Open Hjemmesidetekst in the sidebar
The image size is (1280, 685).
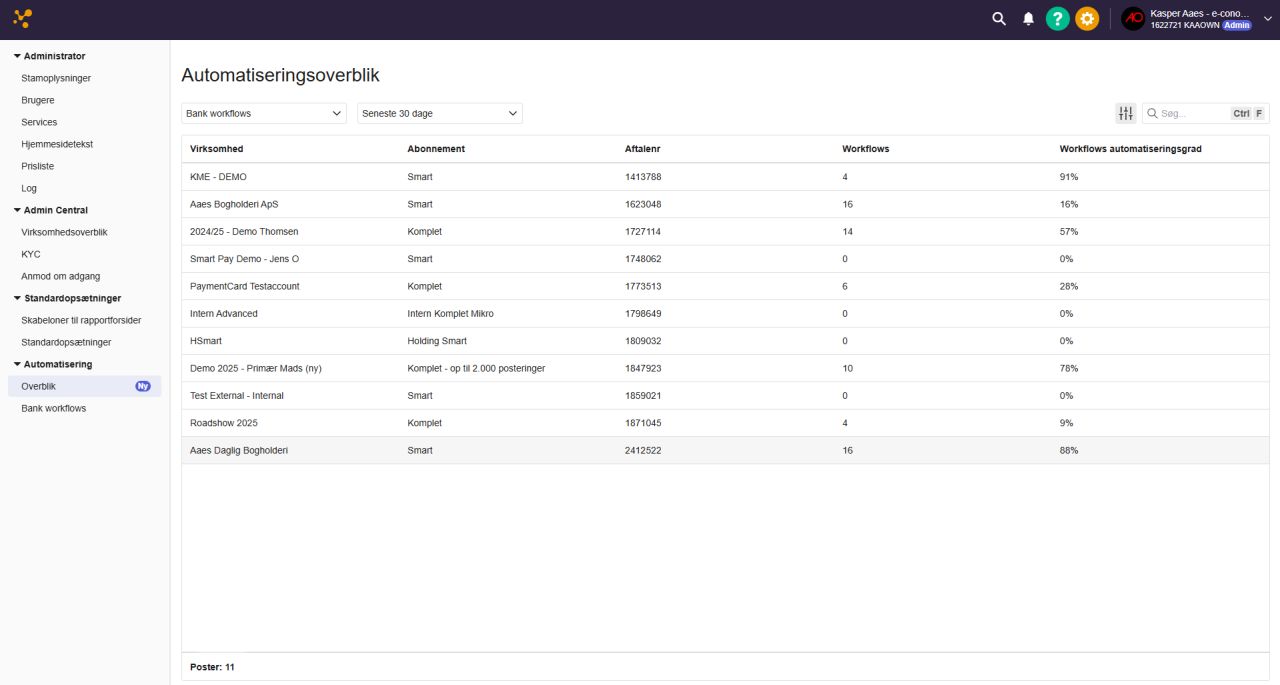tap(57, 144)
